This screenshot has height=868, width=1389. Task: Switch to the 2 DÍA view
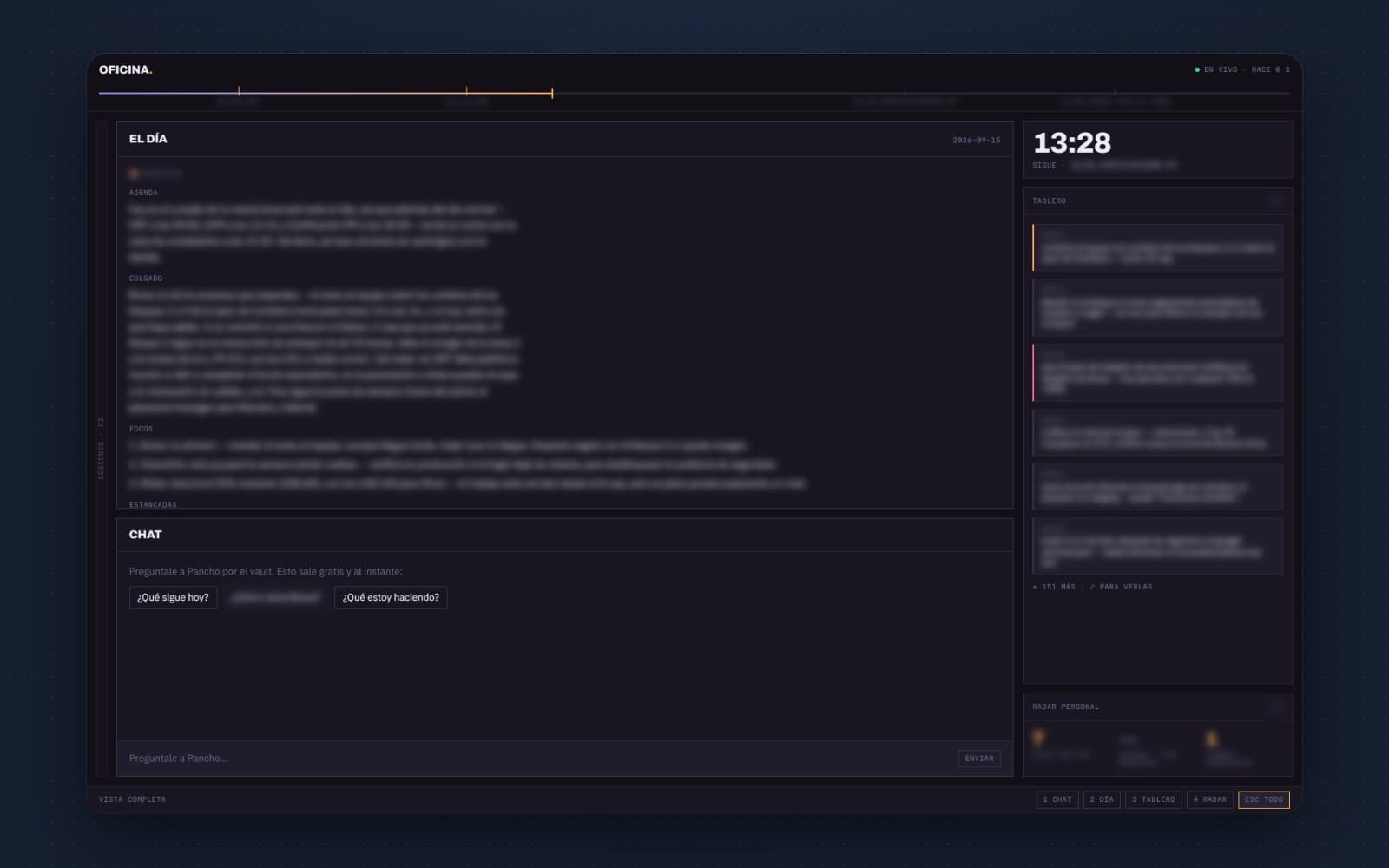1102,799
